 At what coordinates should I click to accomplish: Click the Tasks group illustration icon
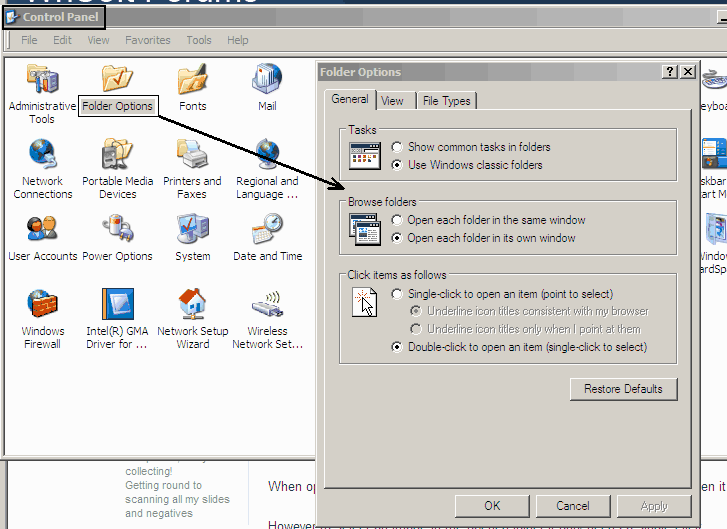click(x=365, y=156)
